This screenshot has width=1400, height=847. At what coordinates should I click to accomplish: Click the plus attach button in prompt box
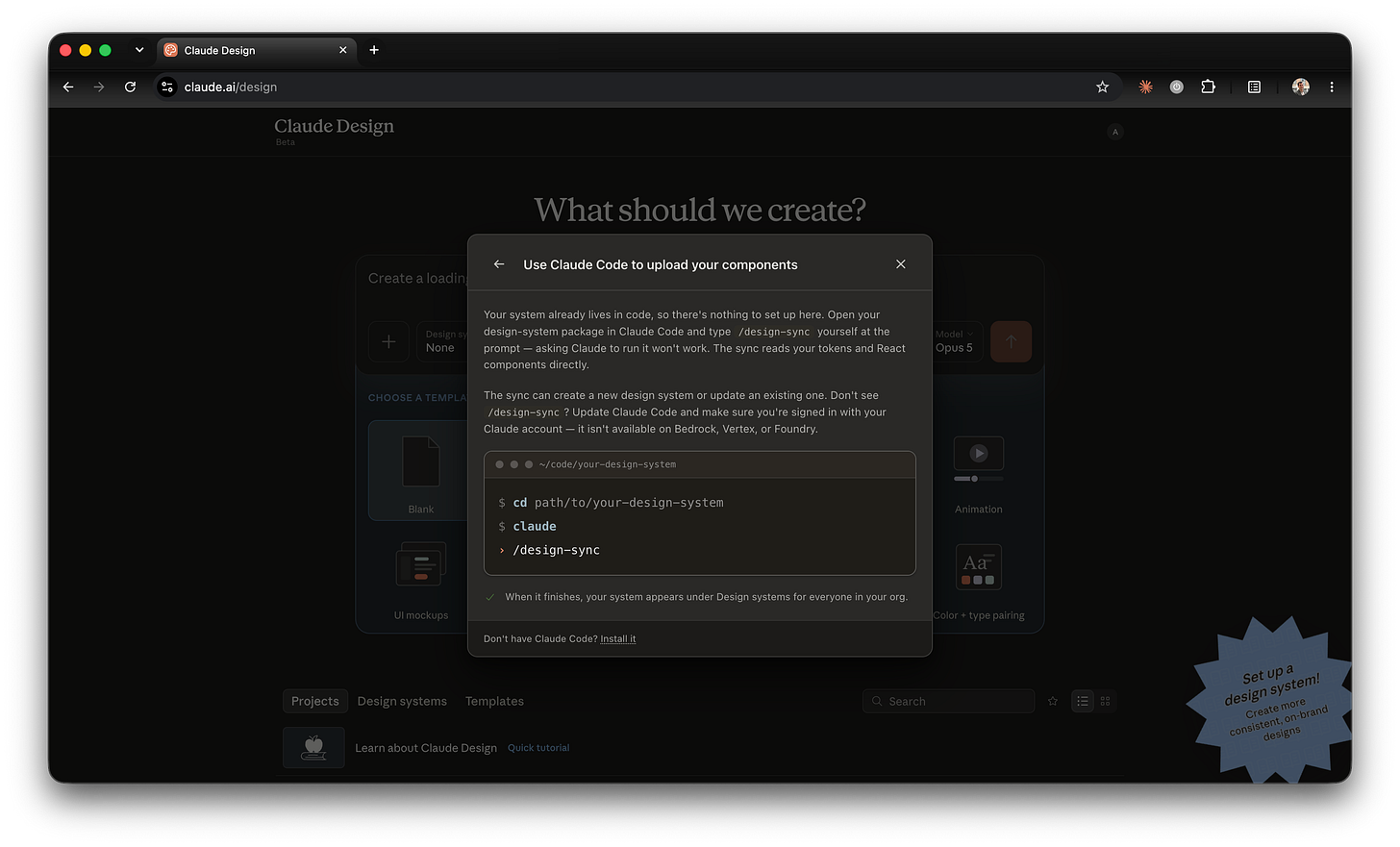tap(388, 341)
